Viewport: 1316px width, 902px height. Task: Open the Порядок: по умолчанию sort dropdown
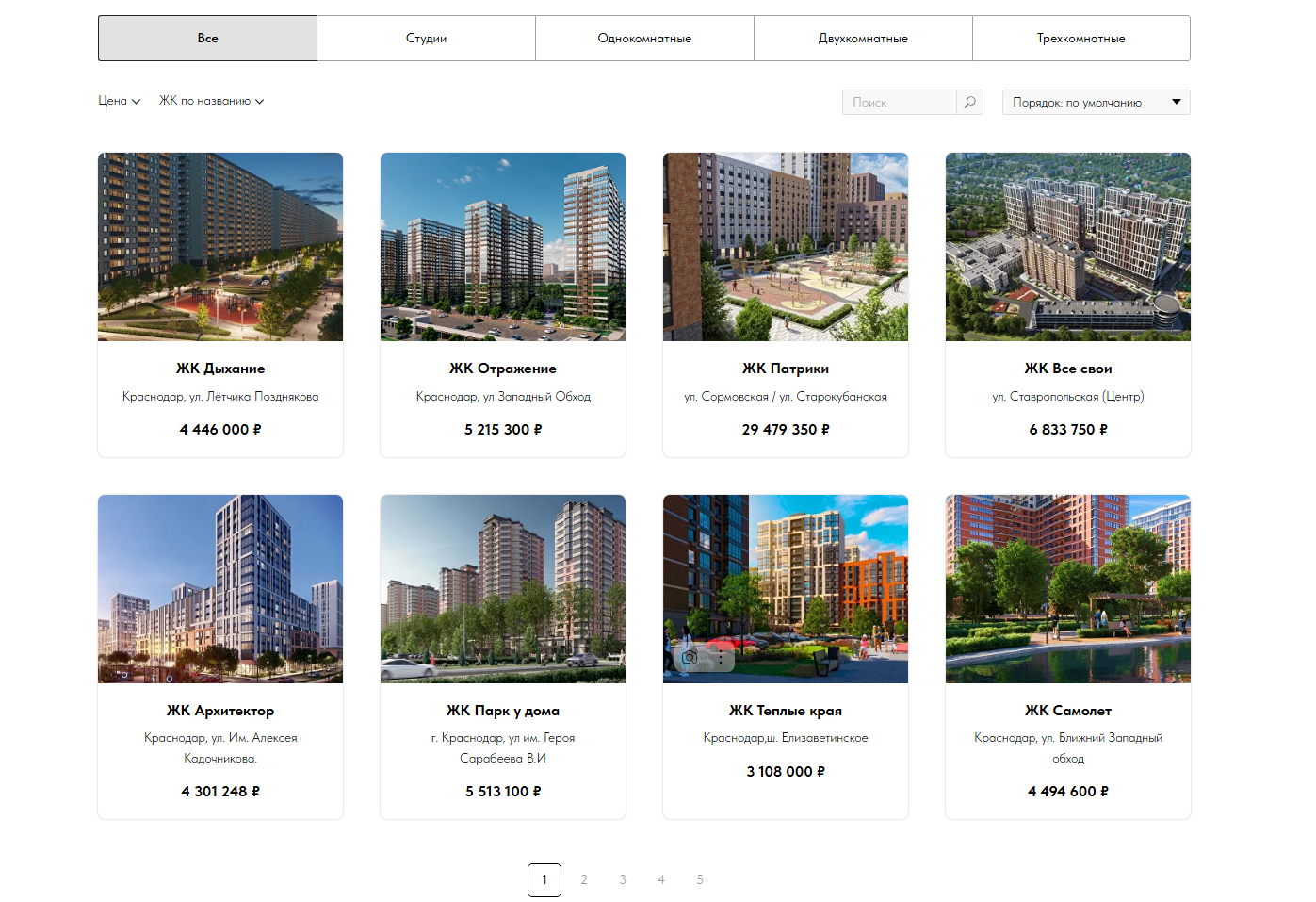point(1097,102)
